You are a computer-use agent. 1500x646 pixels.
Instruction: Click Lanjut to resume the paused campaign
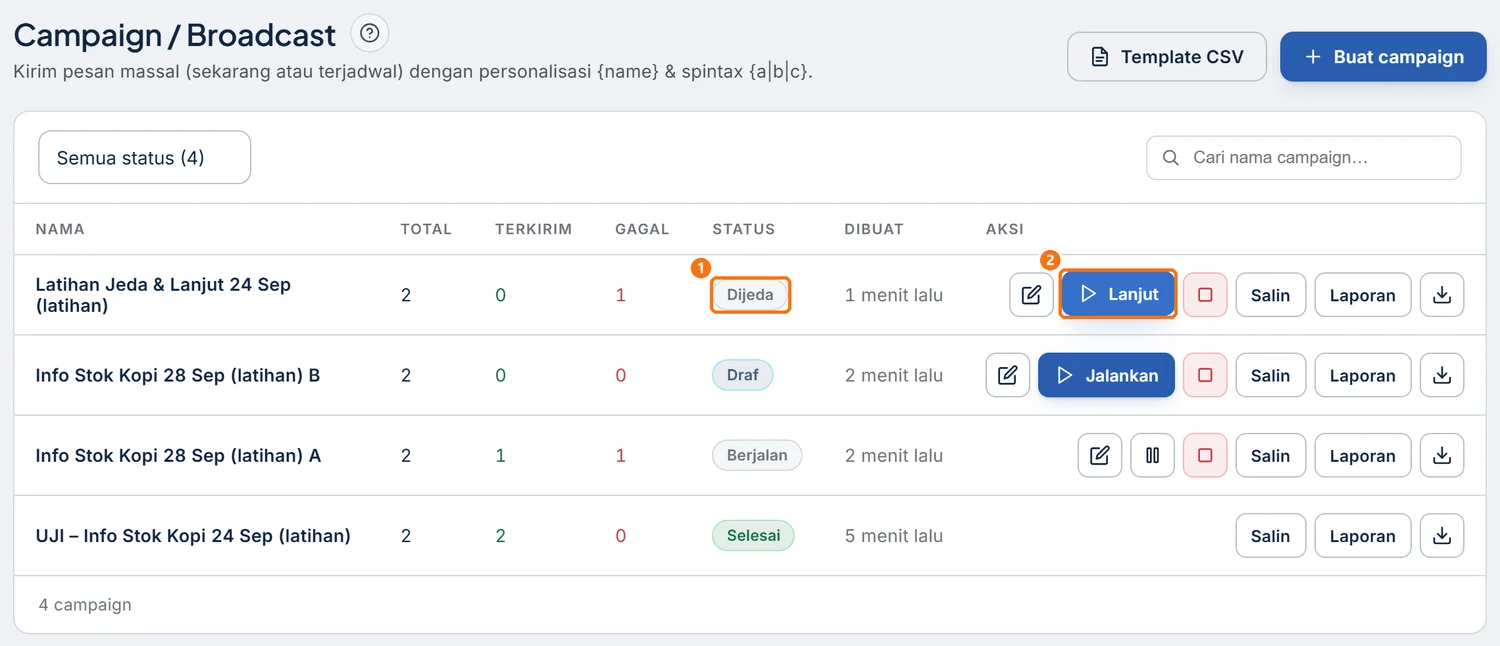point(1118,295)
